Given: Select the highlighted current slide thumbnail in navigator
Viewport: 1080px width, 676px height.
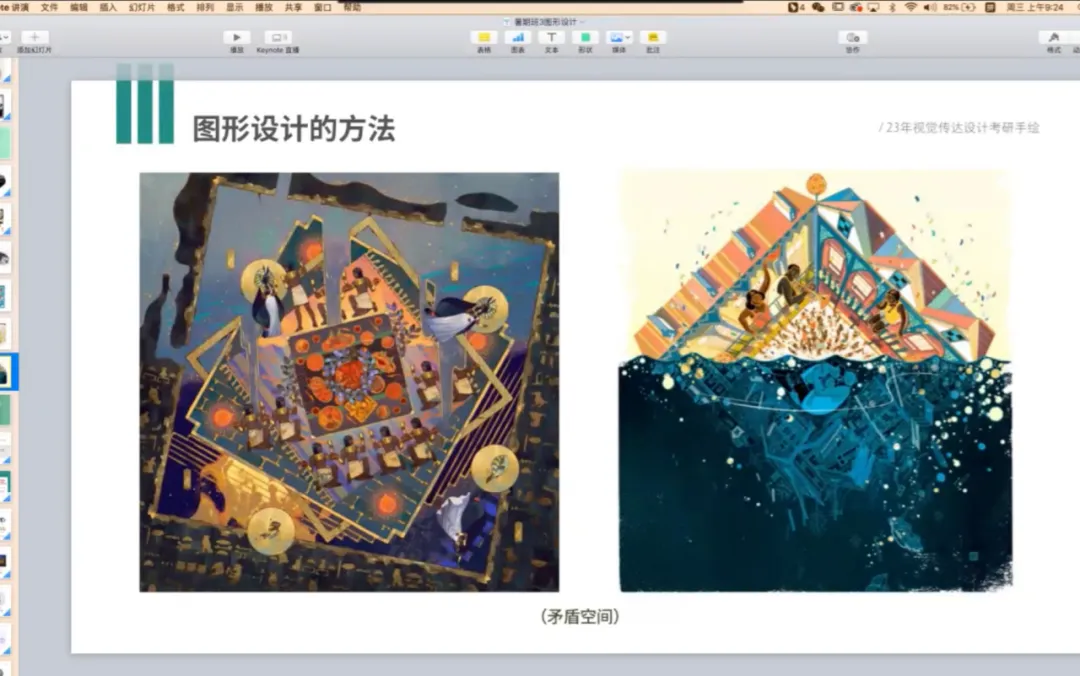Looking at the screenshot, I should pyautogui.click(x=6, y=372).
